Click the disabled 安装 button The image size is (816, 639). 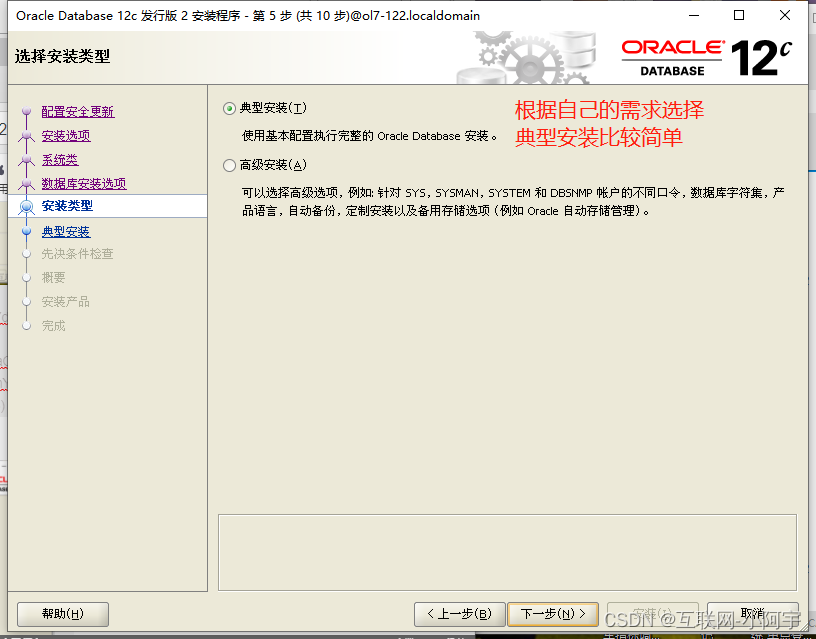pyautogui.click(x=653, y=614)
